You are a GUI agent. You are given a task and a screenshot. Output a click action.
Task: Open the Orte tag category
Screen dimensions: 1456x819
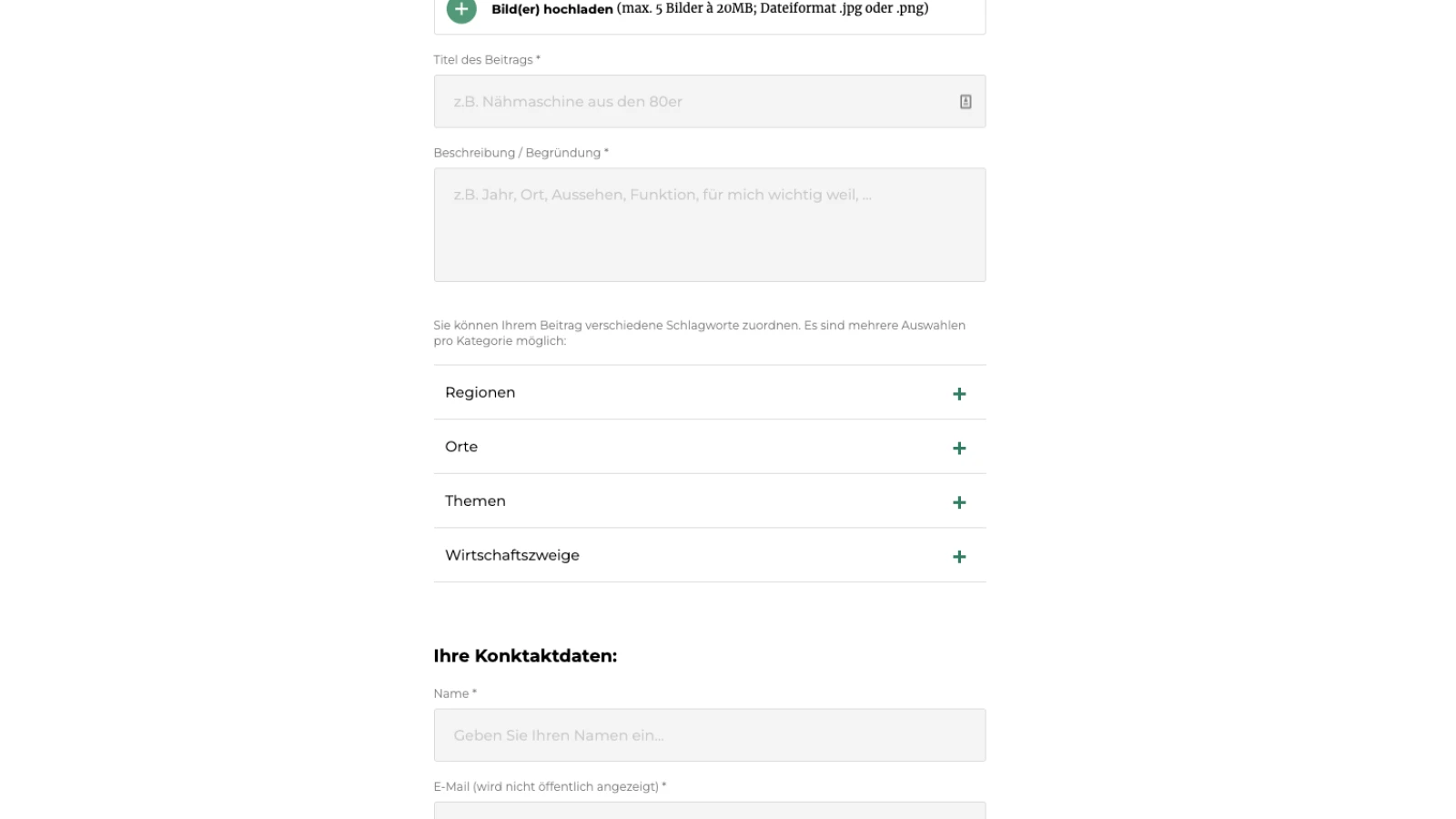coord(461,446)
